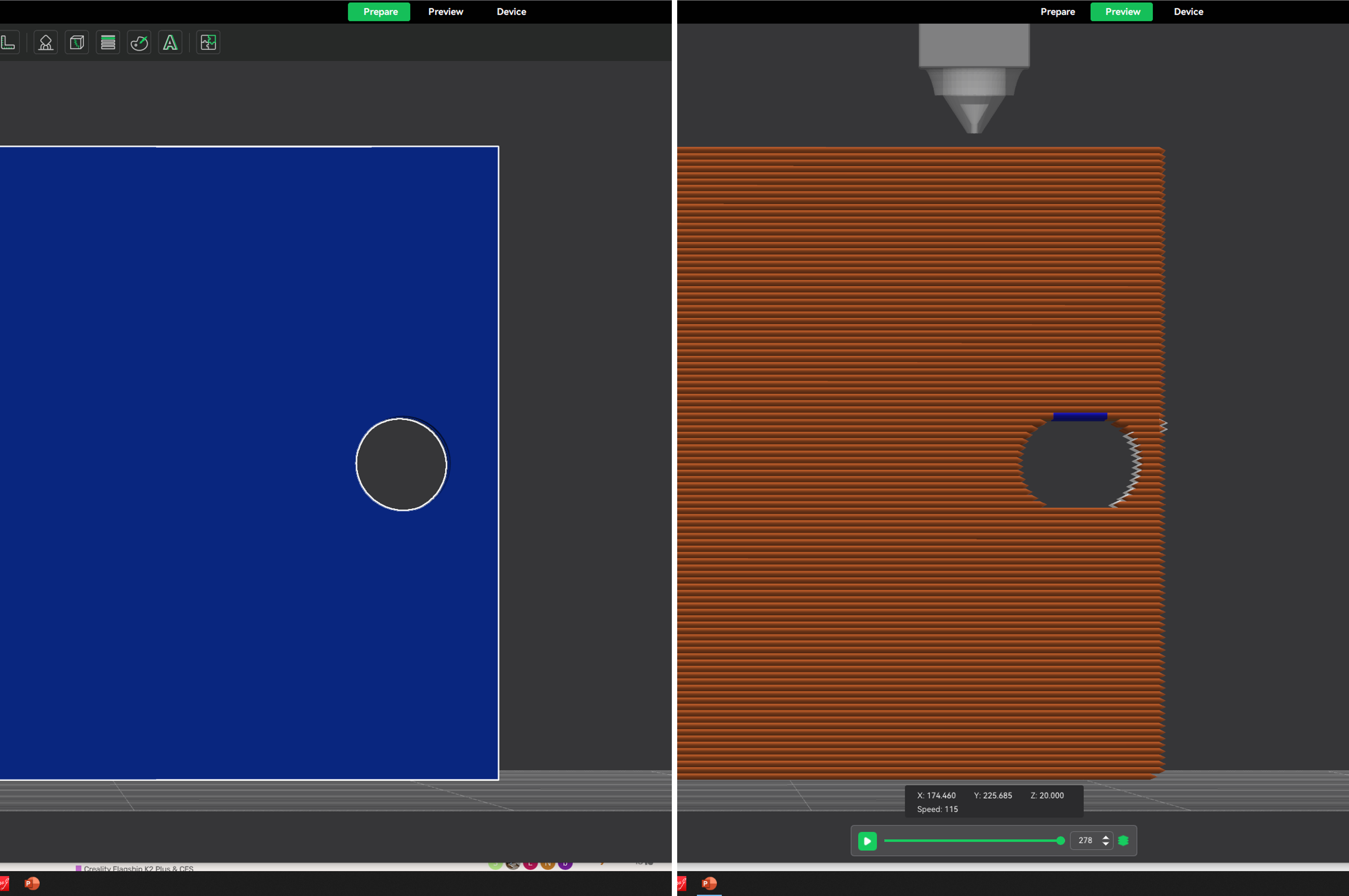Click the step number field showing 278
The image size is (1349, 896).
click(x=1085, y=841)
